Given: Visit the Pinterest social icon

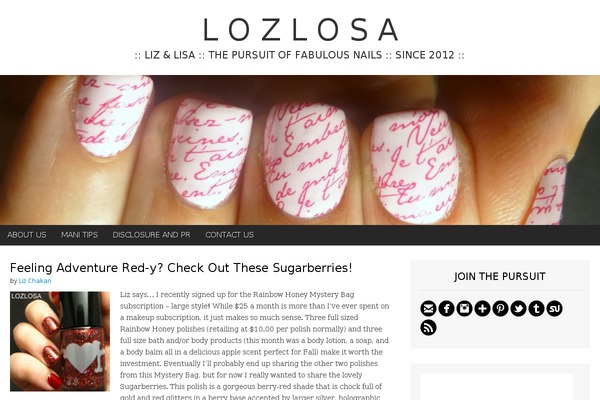Looking at the screenshot, I should click(x=500, y=309).
